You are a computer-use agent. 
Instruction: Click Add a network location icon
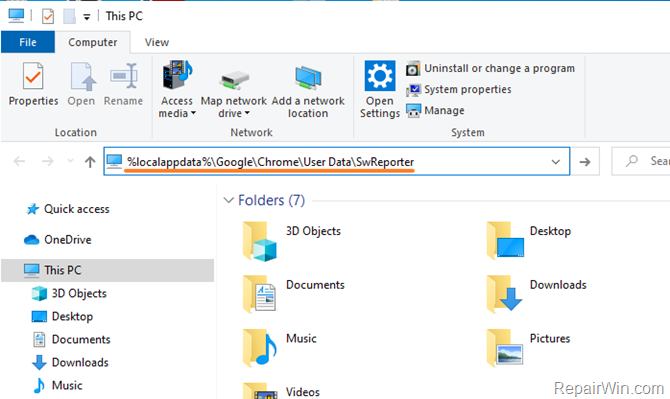308,78
